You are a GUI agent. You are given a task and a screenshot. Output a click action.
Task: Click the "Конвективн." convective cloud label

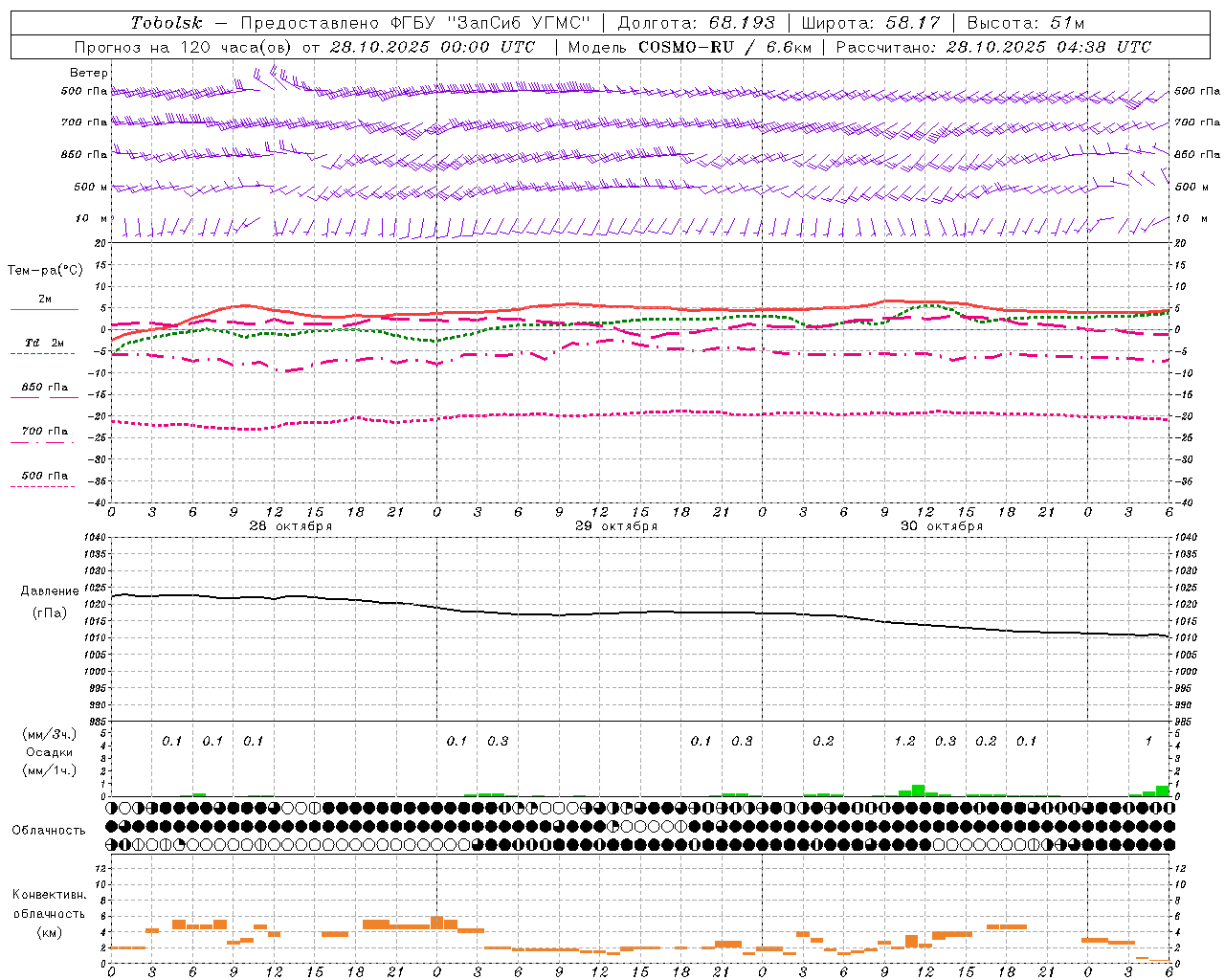(x=49, y=895)
